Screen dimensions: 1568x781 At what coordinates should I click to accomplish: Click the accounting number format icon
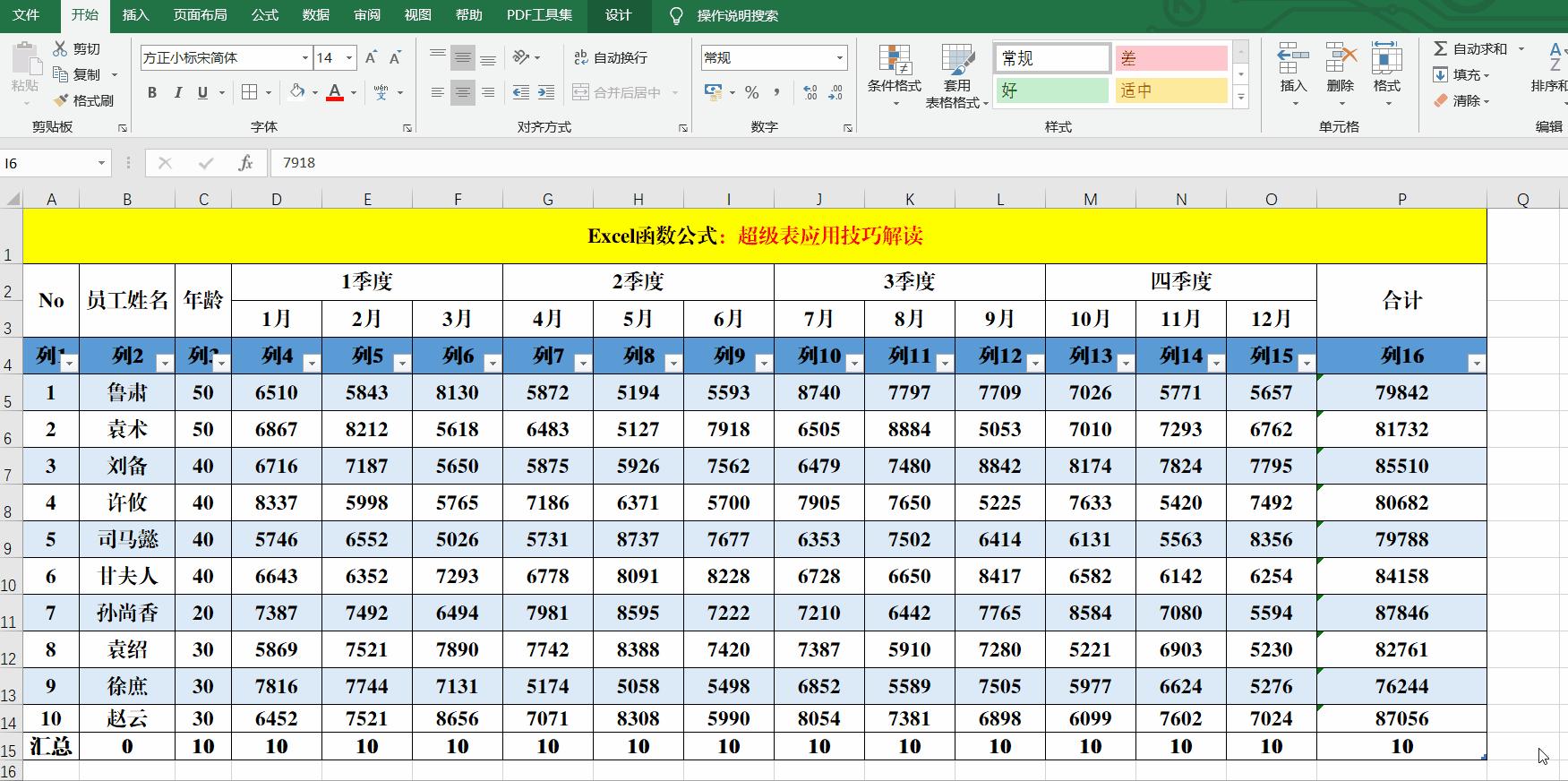(x=714, y=92)
